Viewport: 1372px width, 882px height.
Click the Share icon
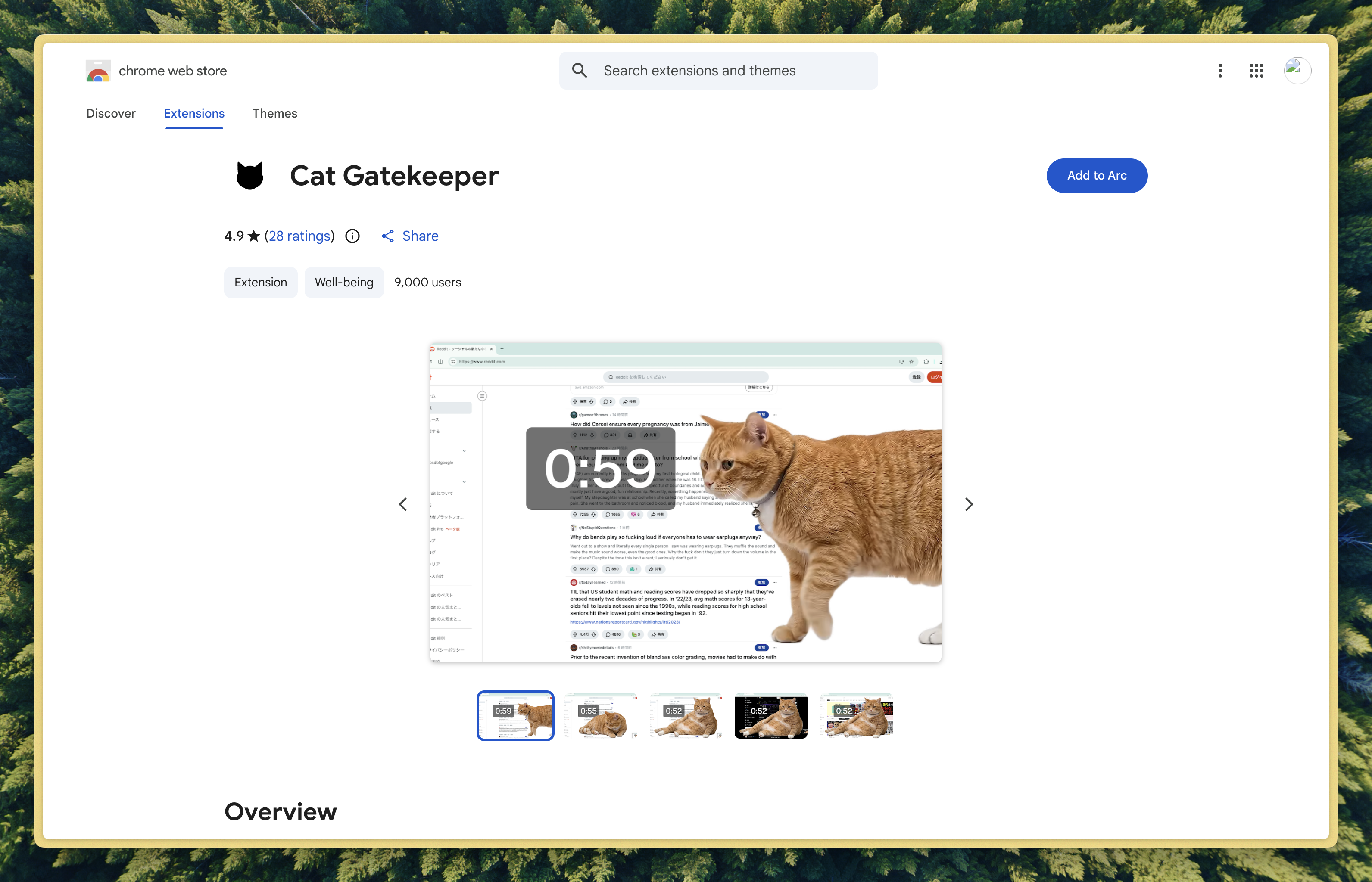(x=388, y=236)
